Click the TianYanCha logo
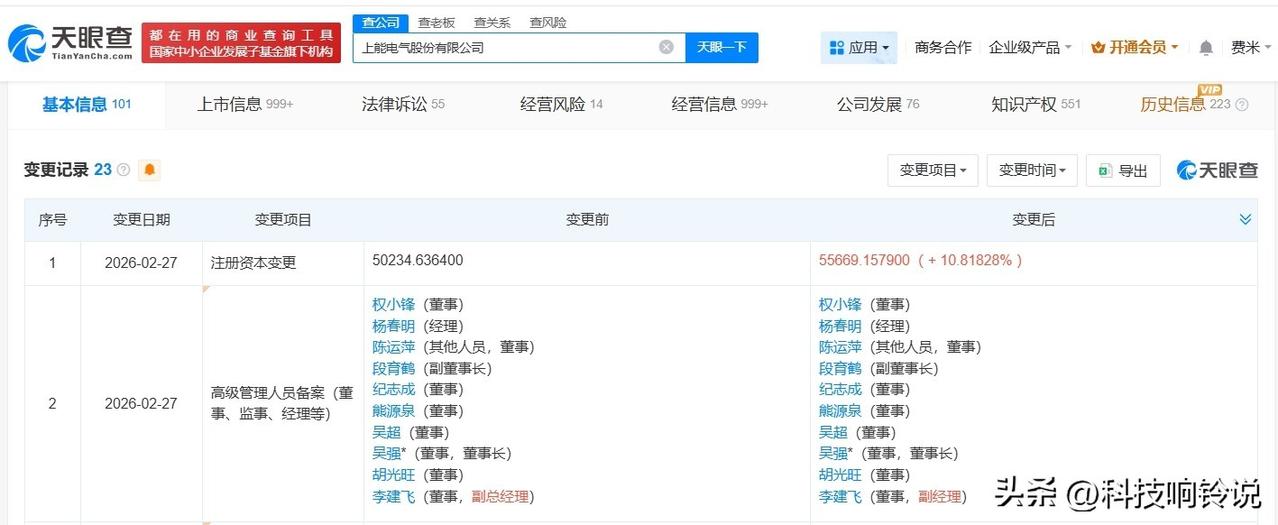This screenshot has height=525, width=1278. (x=70, y=42)
